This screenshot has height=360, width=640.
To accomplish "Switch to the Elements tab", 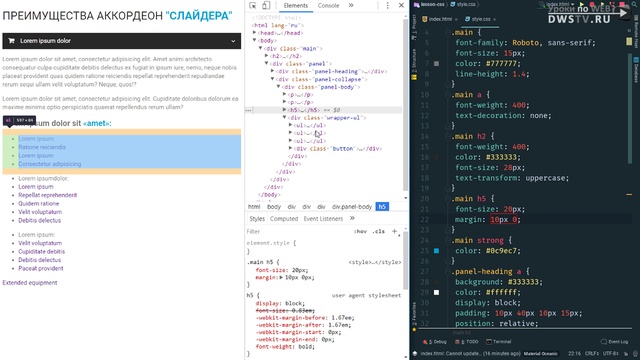I will 296,5.
